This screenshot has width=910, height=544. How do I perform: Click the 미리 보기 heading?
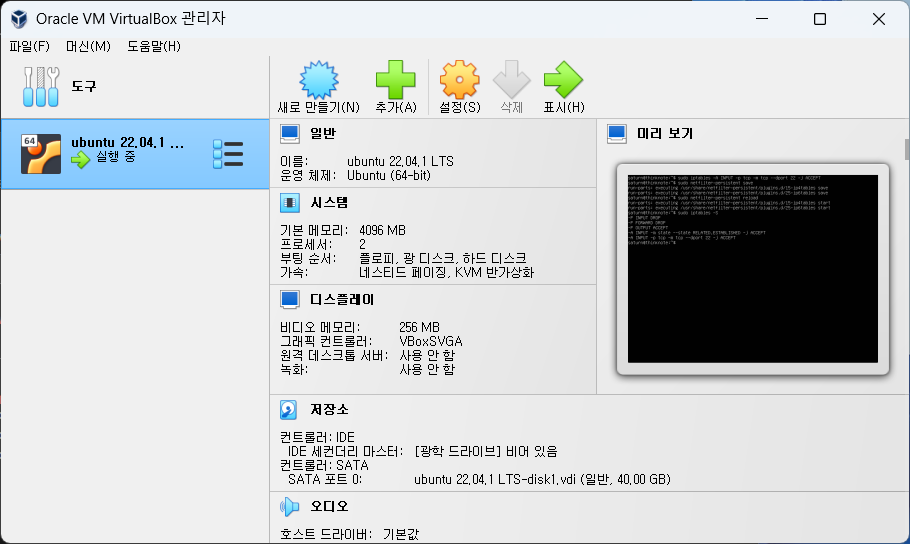[x=665, y=134]
